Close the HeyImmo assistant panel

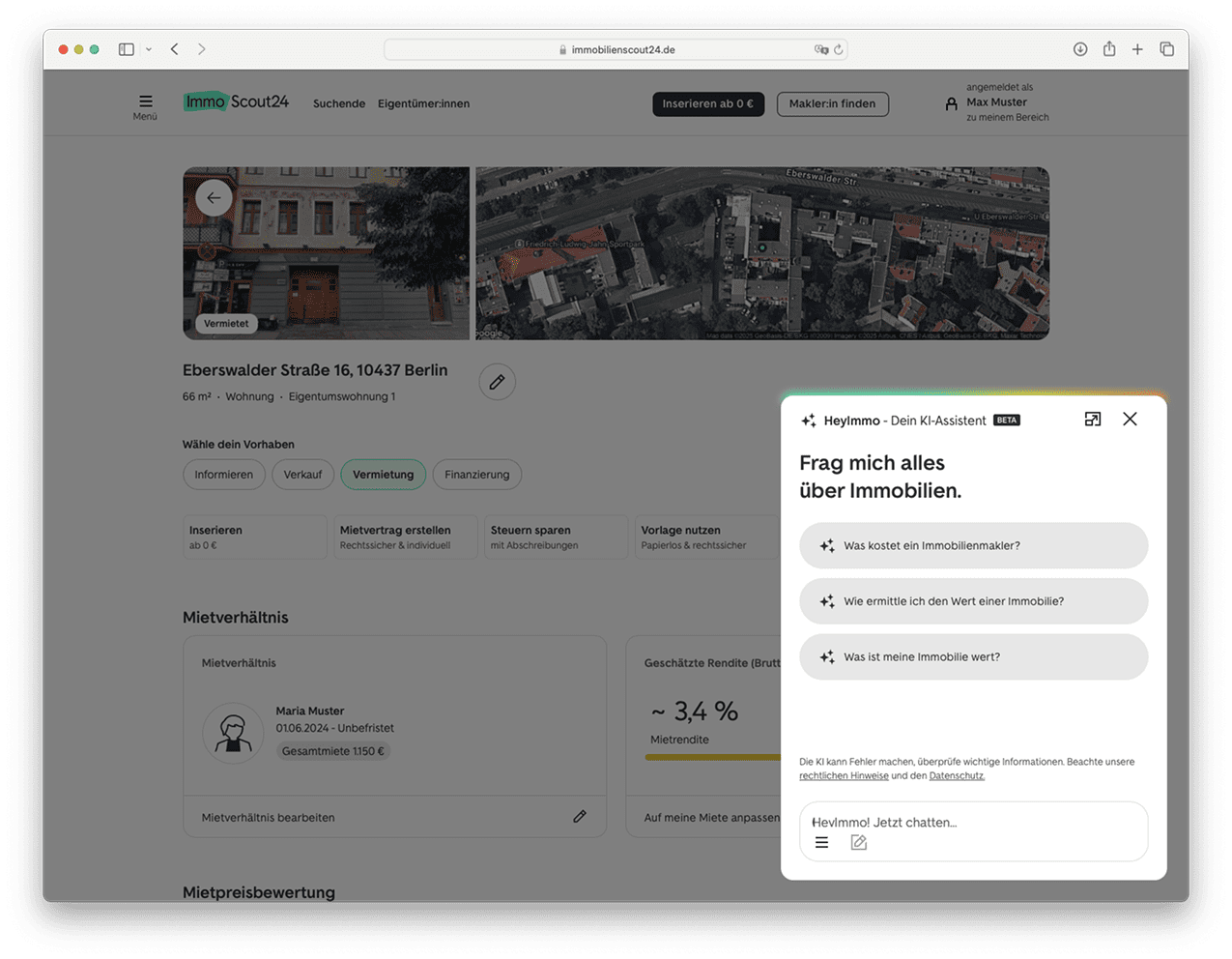click(x=1130, y=420)
